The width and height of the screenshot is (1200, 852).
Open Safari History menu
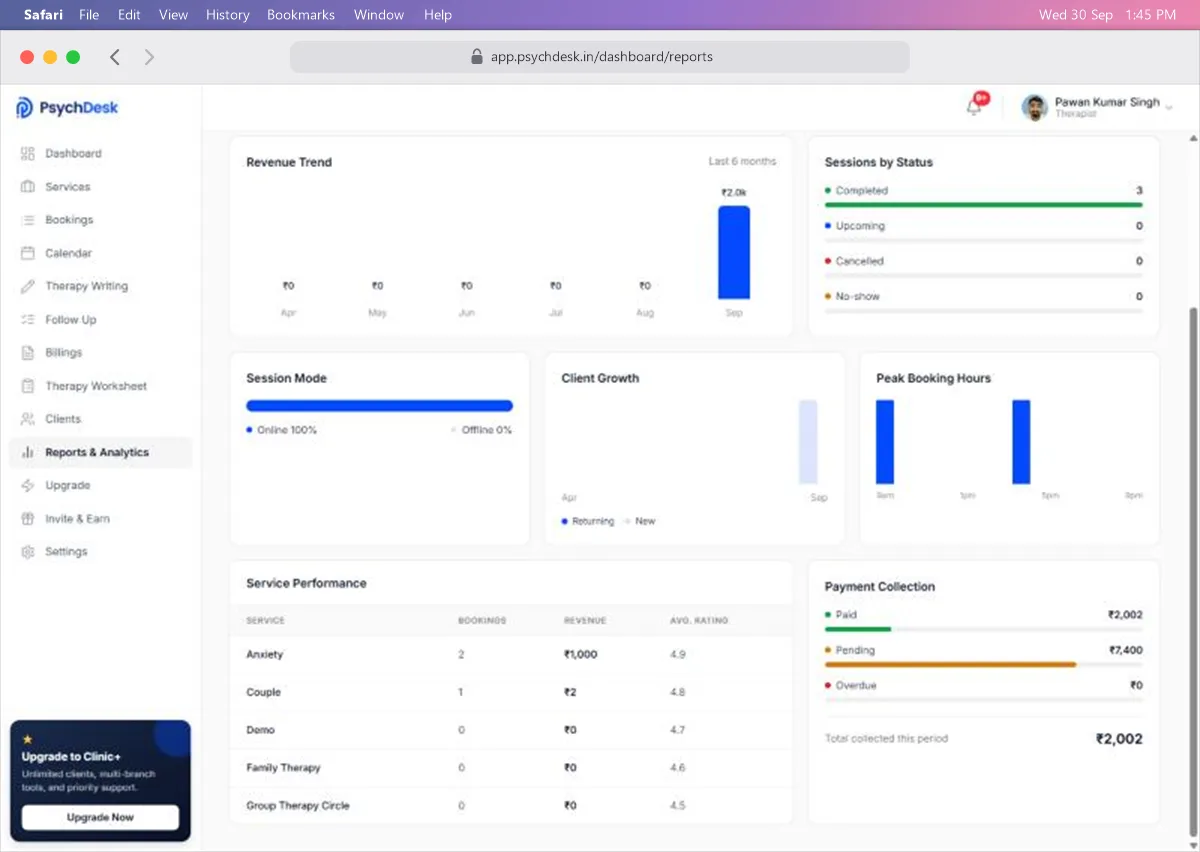coord(228,15)
